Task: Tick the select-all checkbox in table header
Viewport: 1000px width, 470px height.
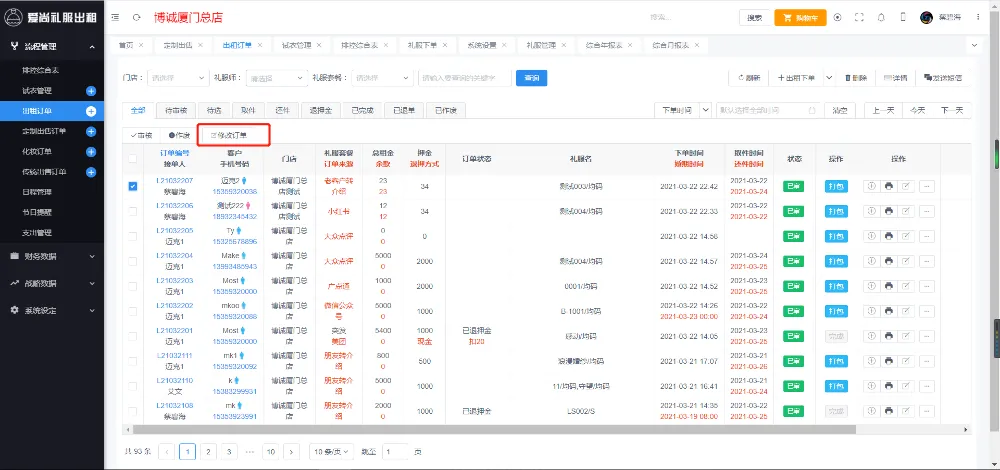Action: [133, 158]
